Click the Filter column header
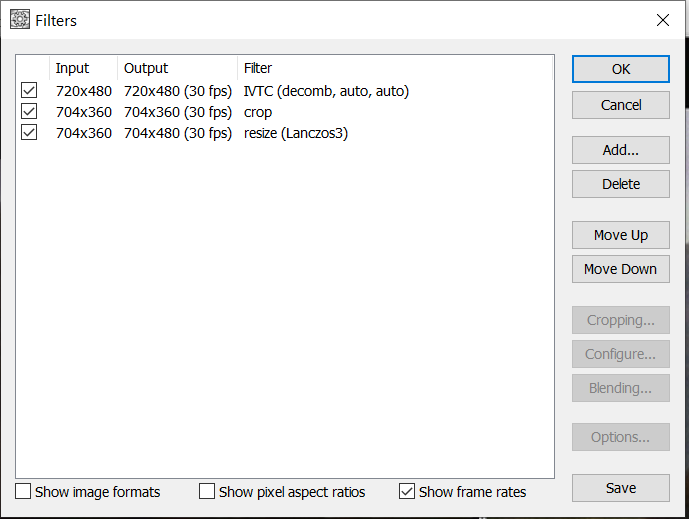 coord(258,68)
